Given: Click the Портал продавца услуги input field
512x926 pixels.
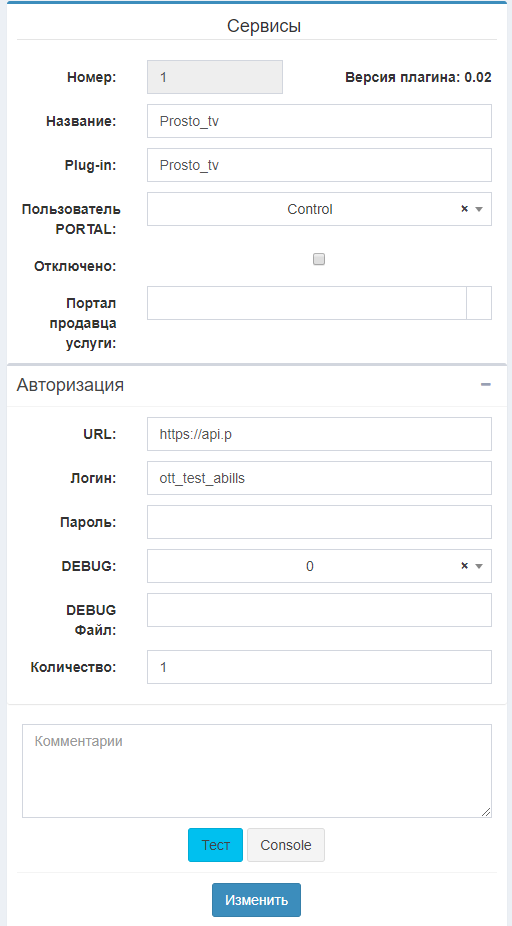Looking at the screenshot, I should click(x=306, y=303).
